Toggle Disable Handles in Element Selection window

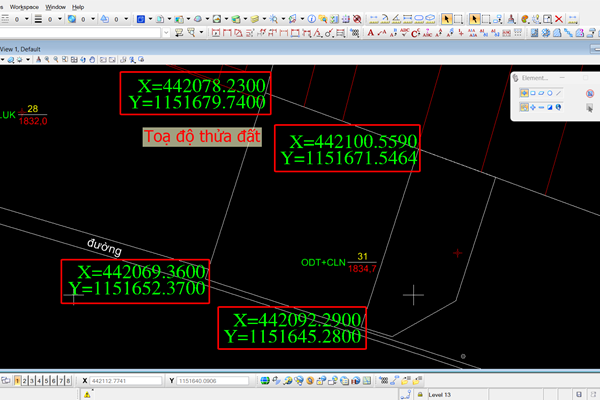point(590,93)
